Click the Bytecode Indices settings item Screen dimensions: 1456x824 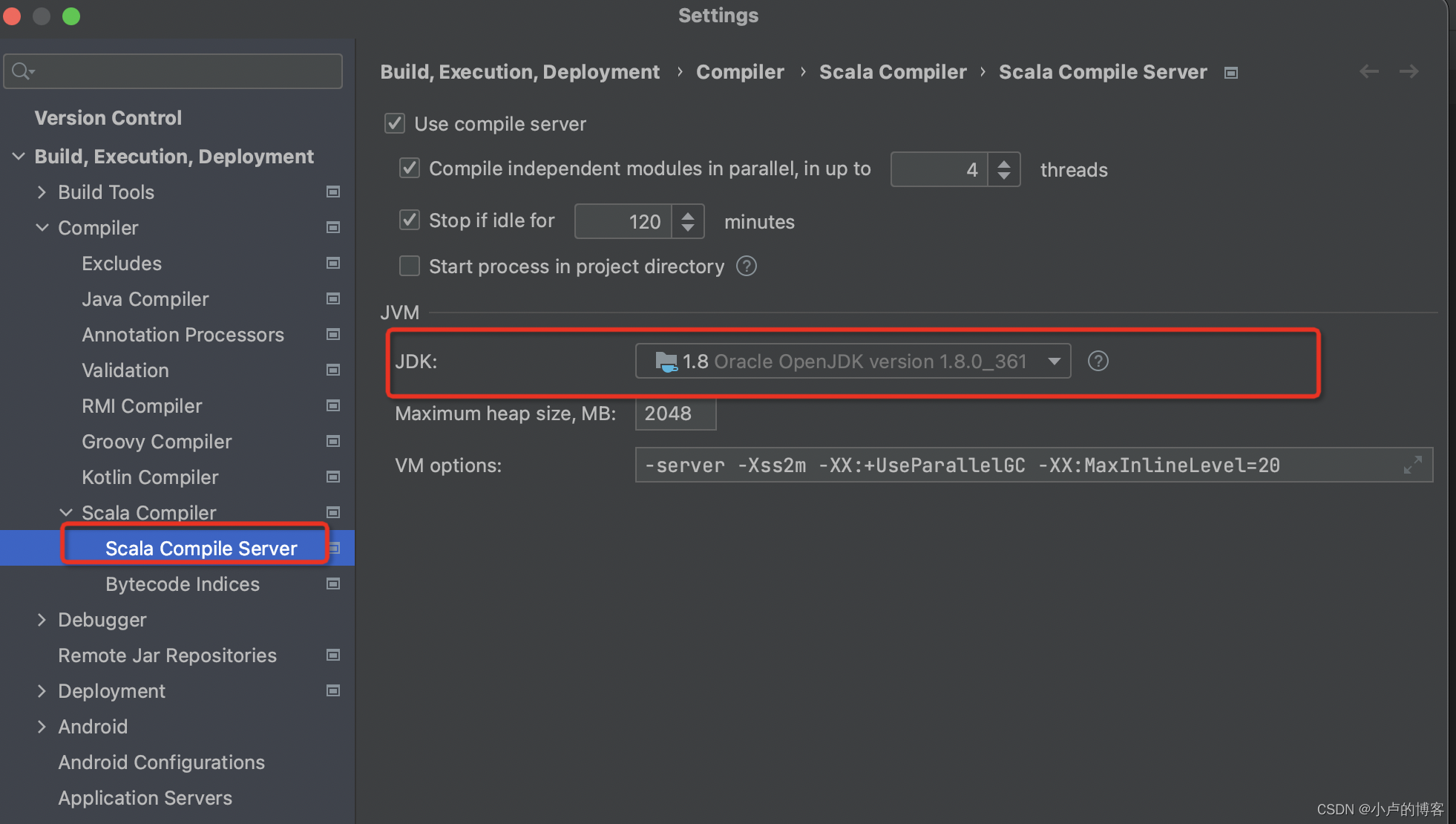click(182, 584)
